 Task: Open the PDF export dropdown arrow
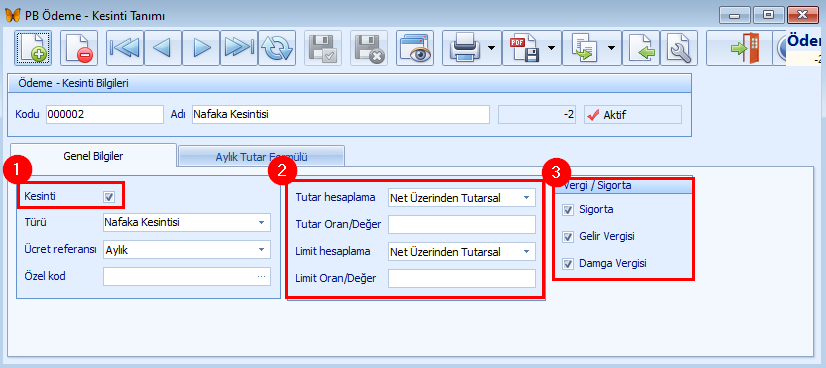point(552,48)
